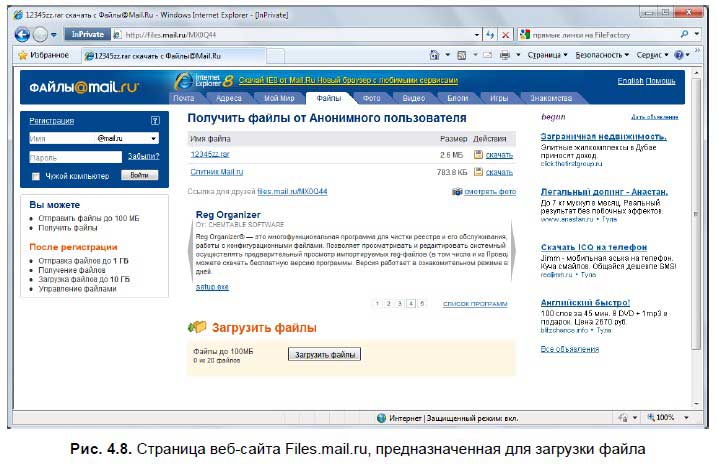717x468 pixels.
Task: Toggle the Чужой компьютер checkbox
Action: (36, 176)
